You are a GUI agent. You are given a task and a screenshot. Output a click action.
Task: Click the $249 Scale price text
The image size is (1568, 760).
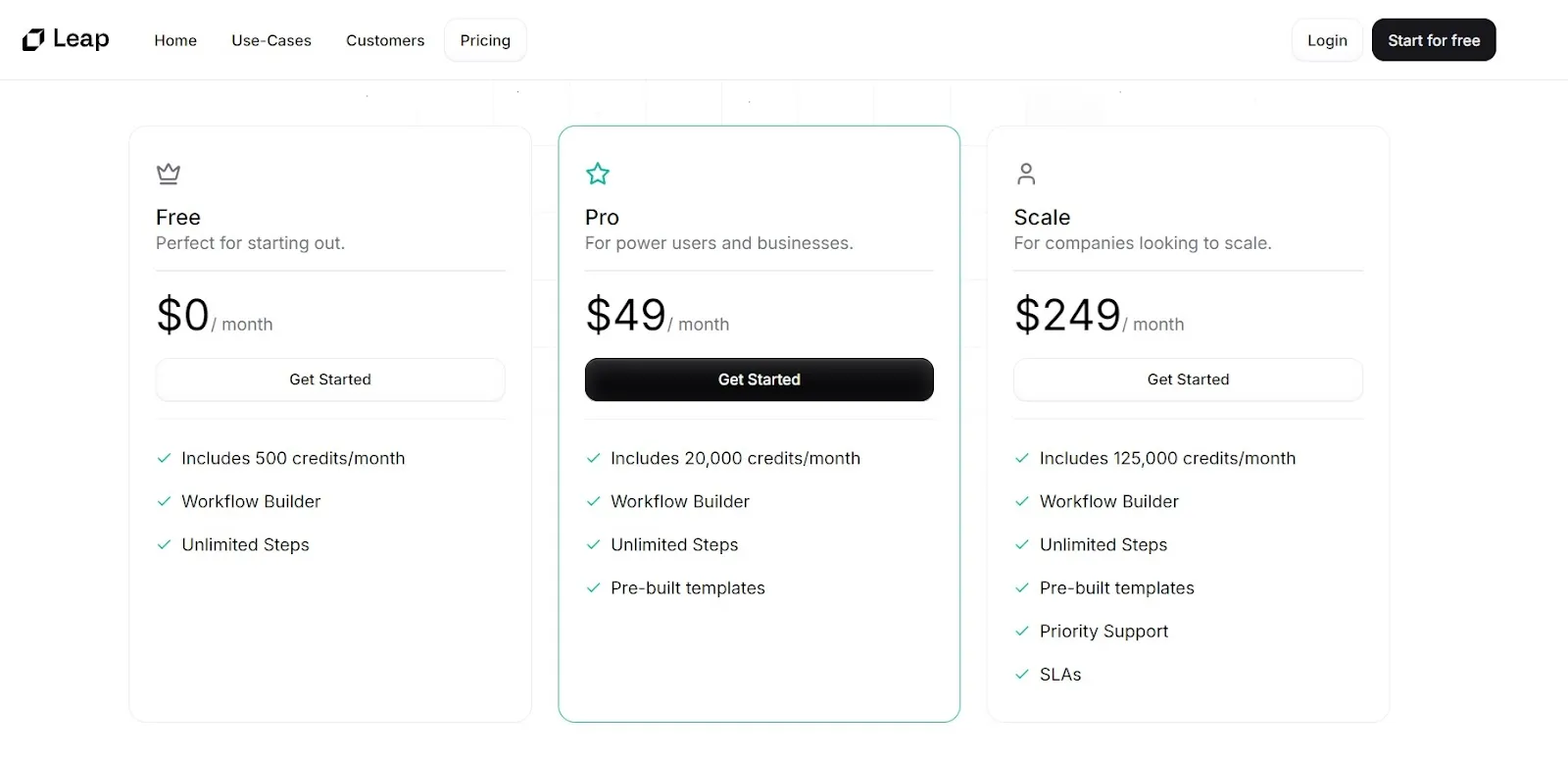[x=1067, y=316]
